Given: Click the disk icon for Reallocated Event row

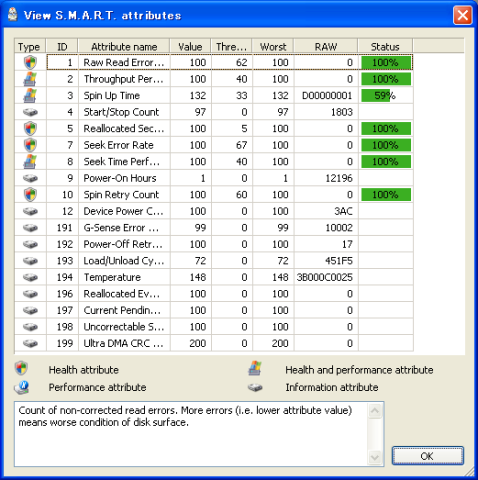Looking at the screenshot, I should [30, 294].
